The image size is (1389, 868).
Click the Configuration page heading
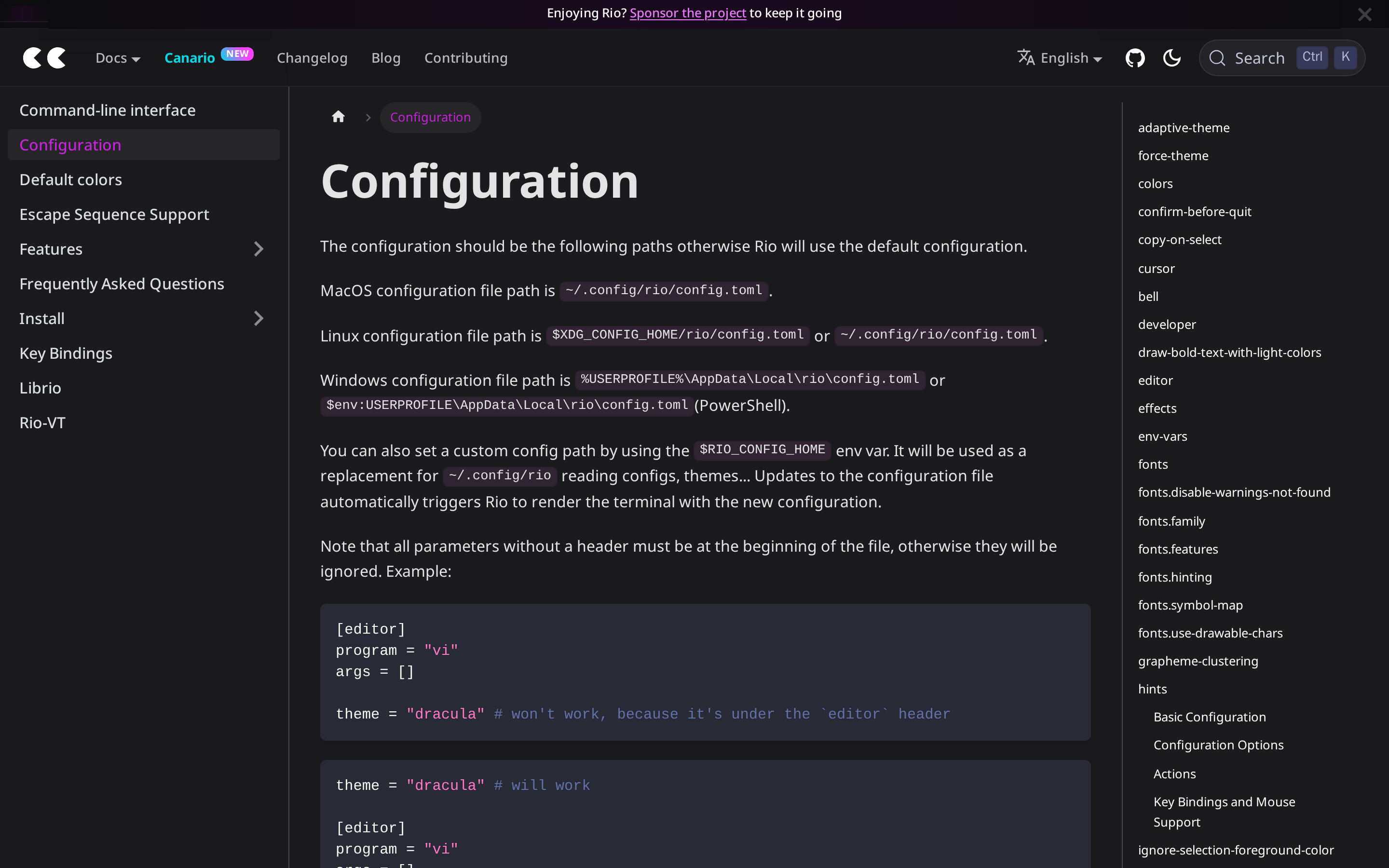tap(479, 181)
